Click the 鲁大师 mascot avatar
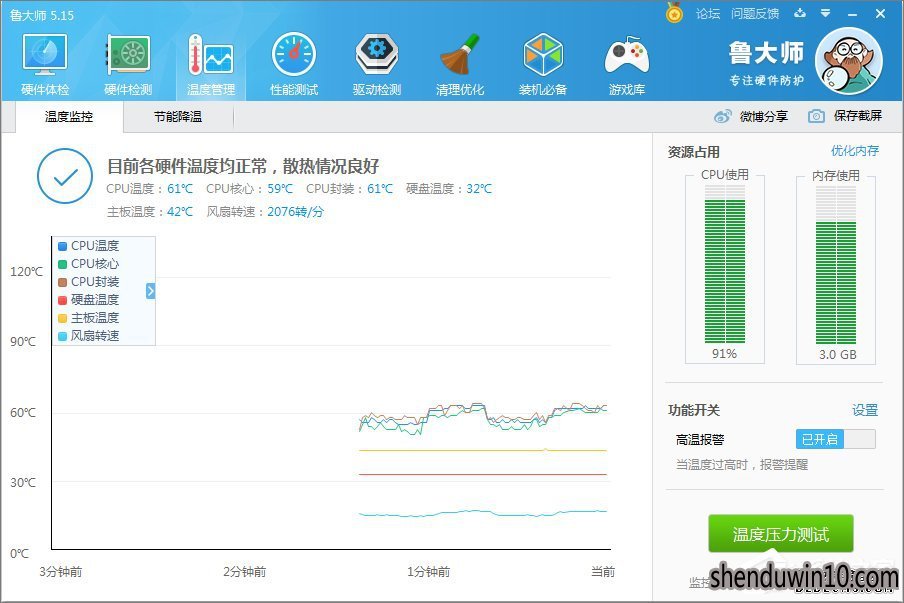Image resolution: width=904 pixels, height=603 pixels. click(x=849, y=62)
